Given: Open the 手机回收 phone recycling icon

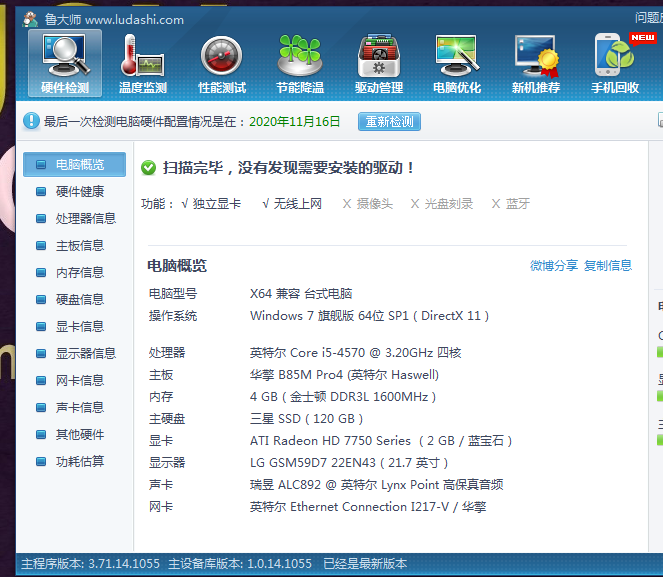Looking at the screenshot, I should pyautogui.click(x=615, y=62).
